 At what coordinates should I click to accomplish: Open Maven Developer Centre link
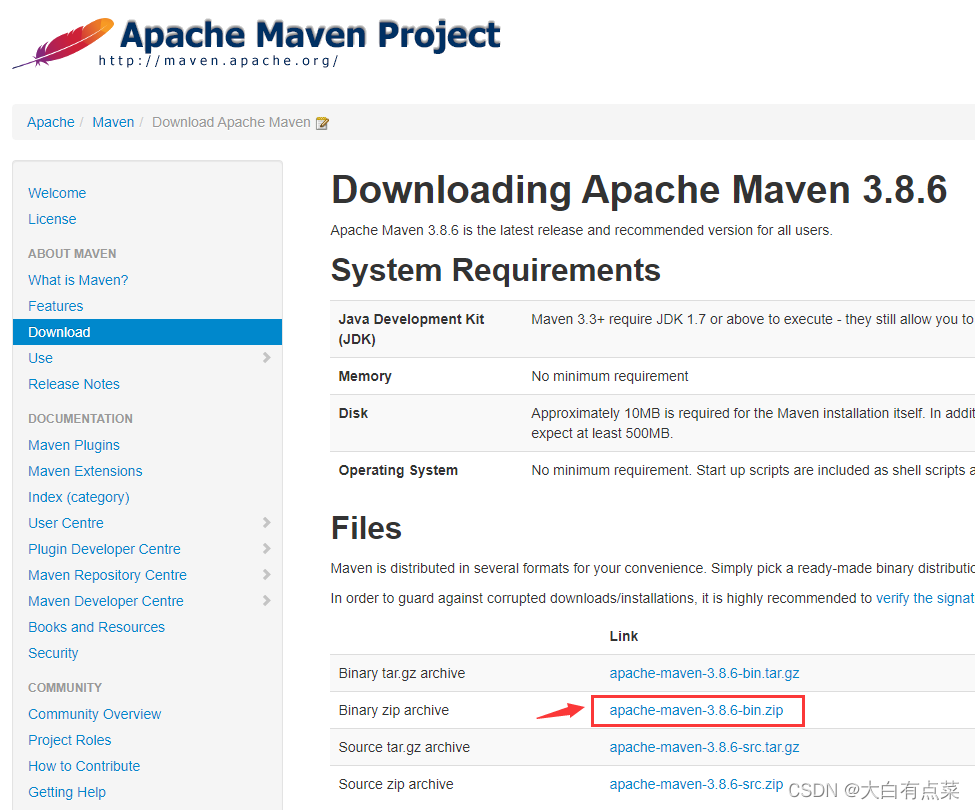pyautogui.click(x=106, y=601)
